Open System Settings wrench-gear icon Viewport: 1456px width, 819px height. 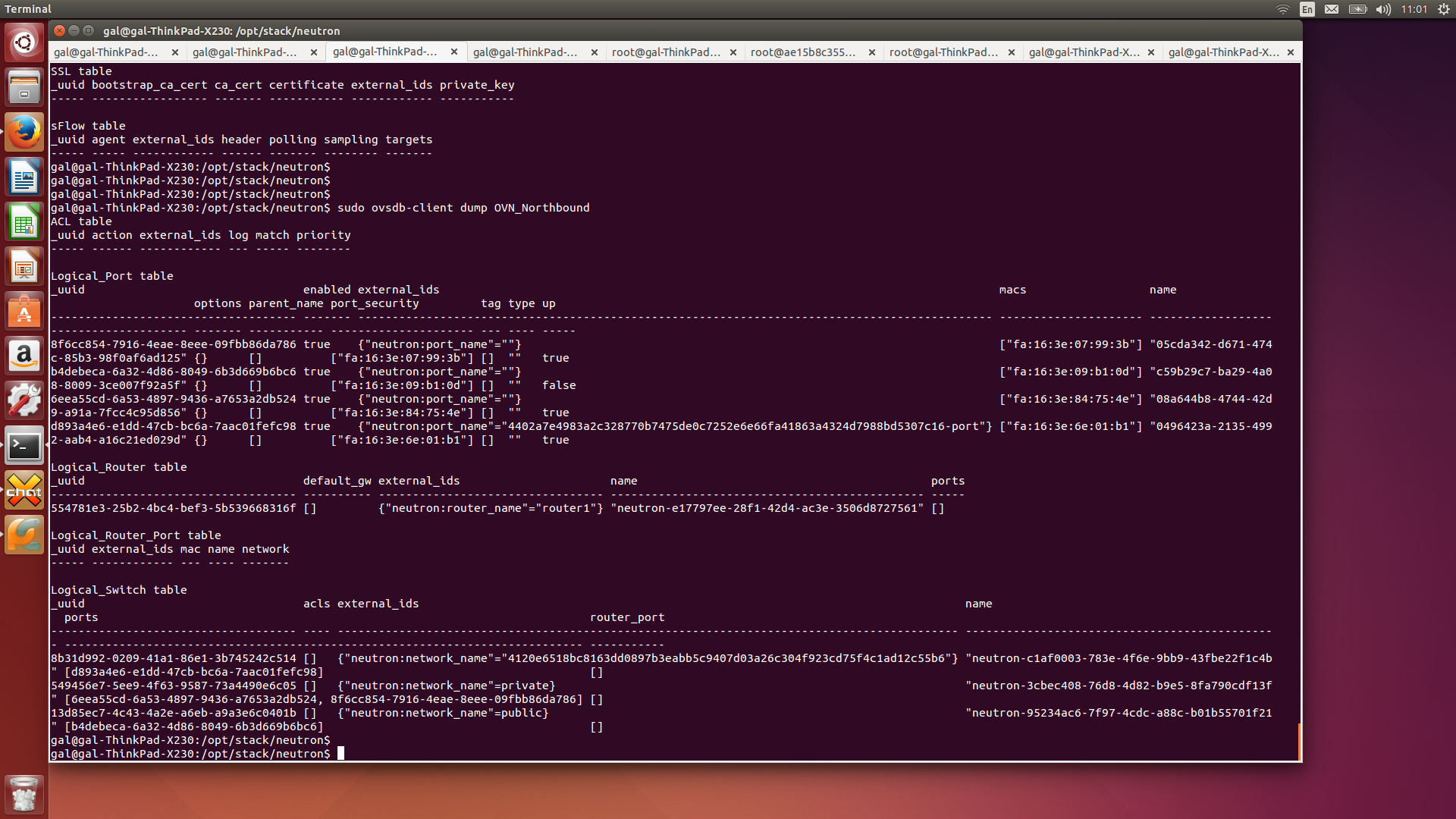[x=24, y=401]
